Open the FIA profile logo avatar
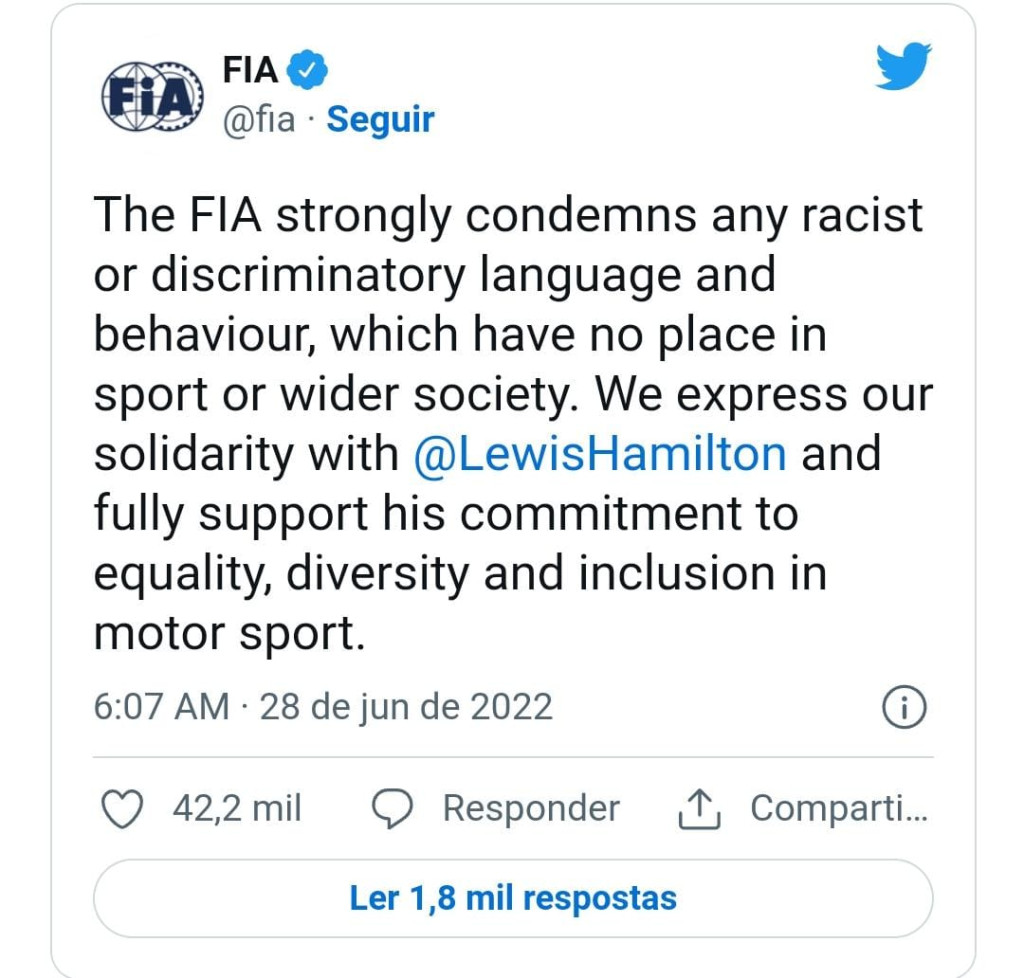Image resolution: width=1024 pixels, height=978 pixels. 152,95
